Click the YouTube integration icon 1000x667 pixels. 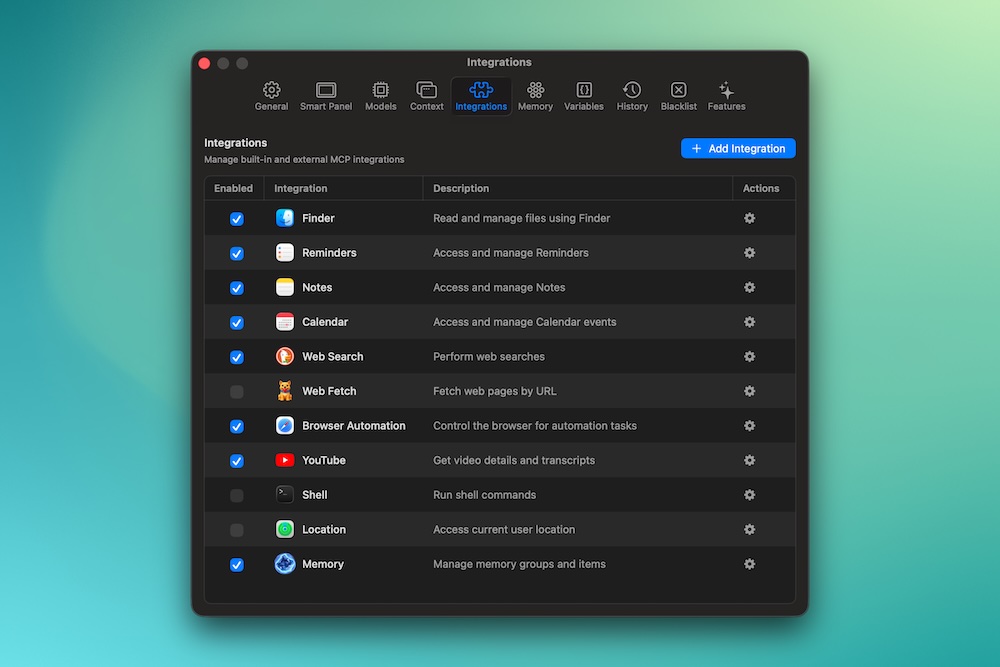(x=285, y=460)
